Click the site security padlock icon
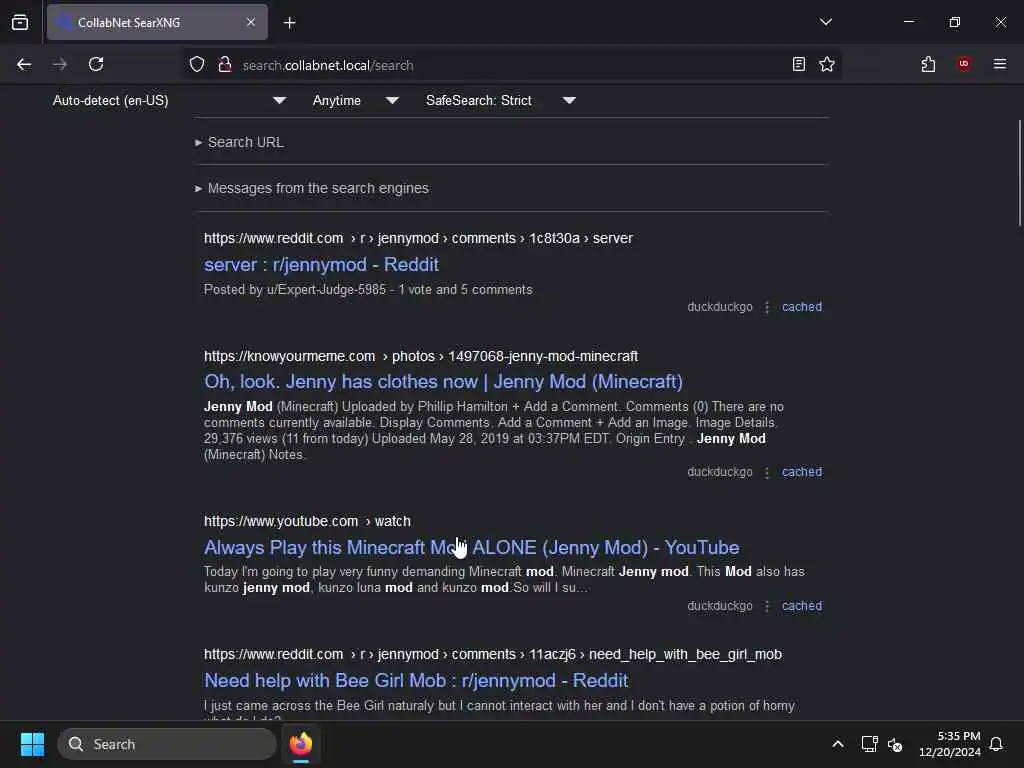Image resolution: width=1024 pixels, height=768 pixels. click(x=225, y=64)
